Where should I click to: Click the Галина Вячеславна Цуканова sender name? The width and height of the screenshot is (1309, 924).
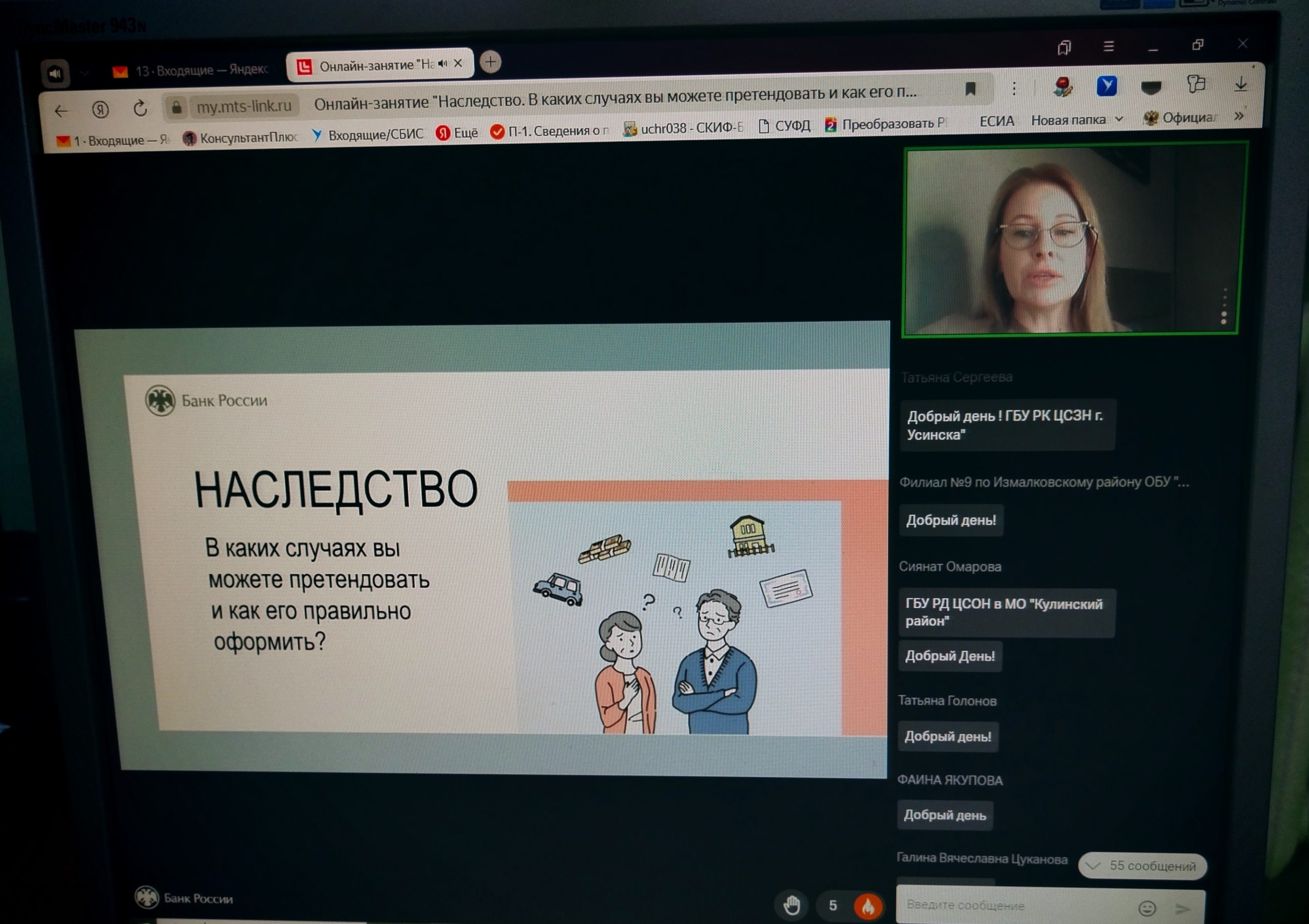[x=982, y=859]
